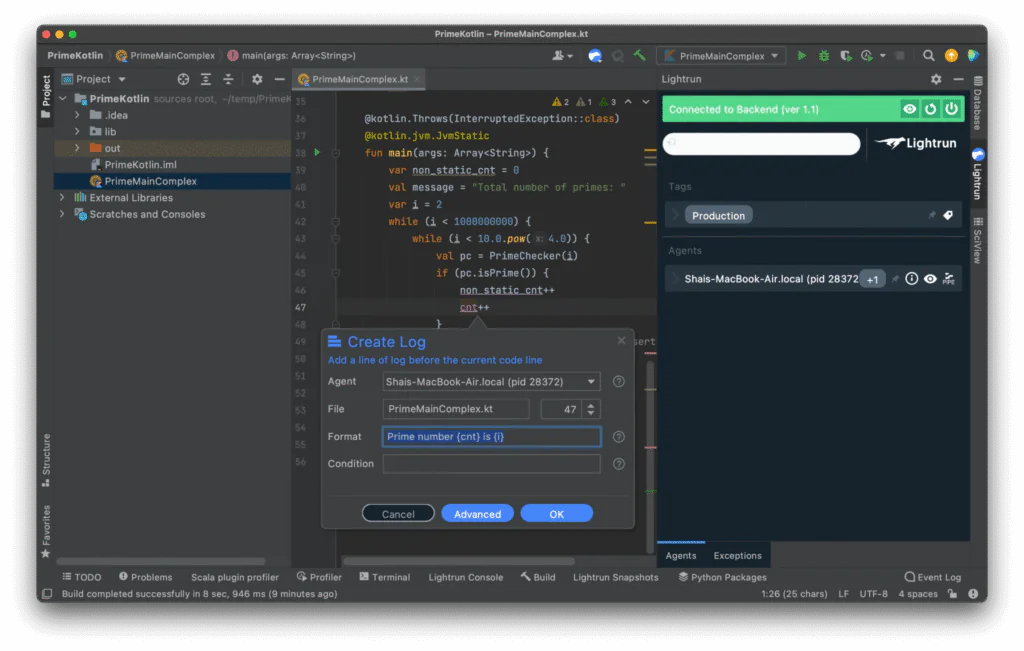This screenshot has height=651, width=1024.
Task: Start debugging with the bug icon
Action: (x=824, y=55)
